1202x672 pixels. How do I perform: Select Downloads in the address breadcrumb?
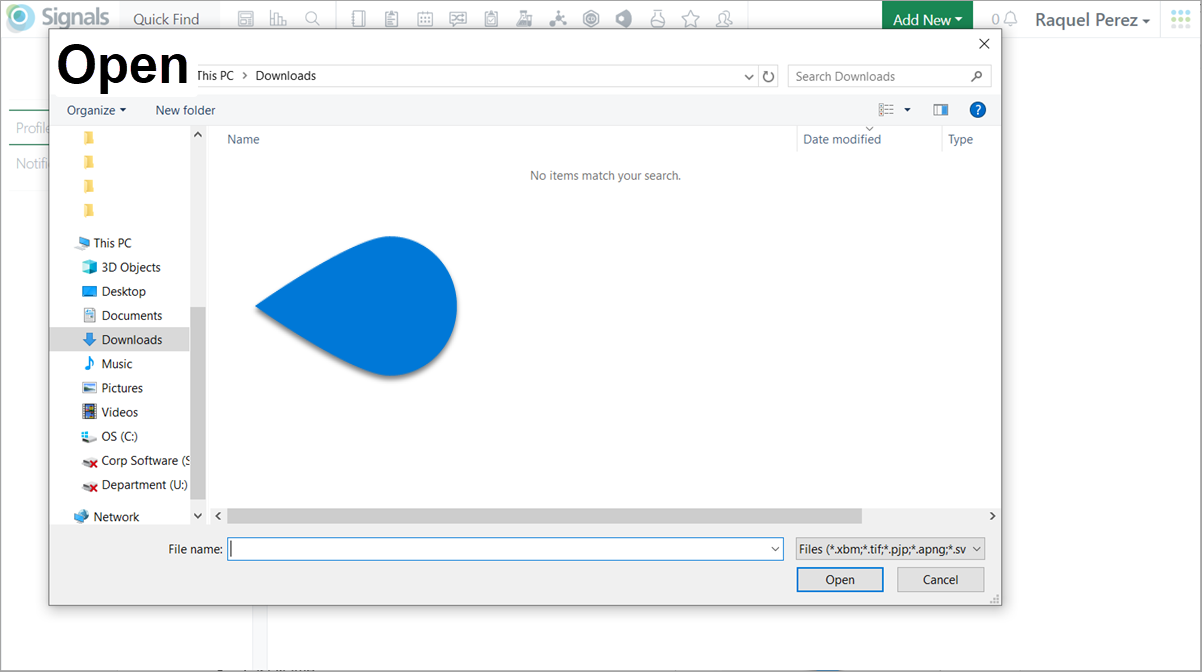286,76
